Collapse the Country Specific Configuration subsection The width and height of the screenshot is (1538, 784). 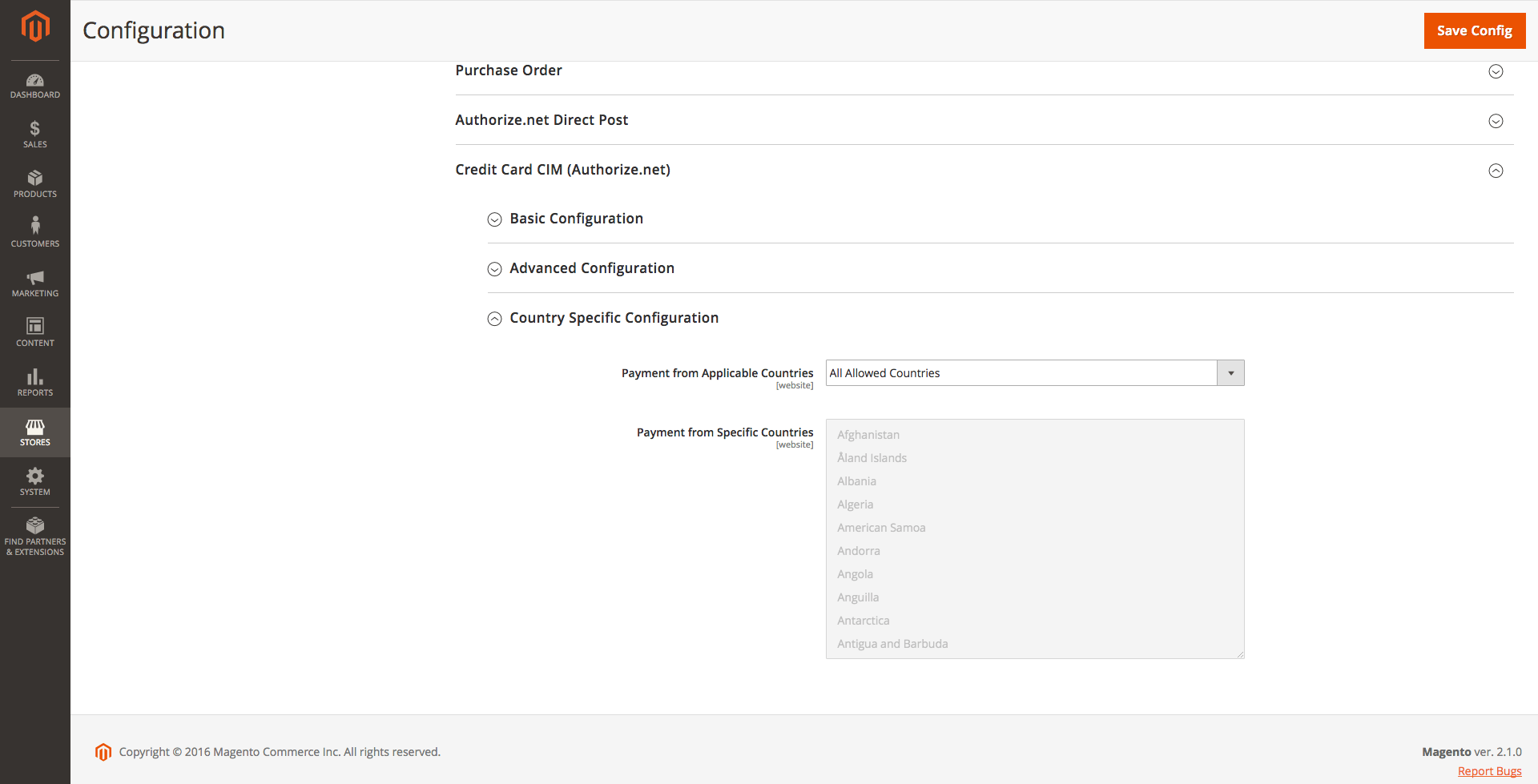point(614,318)
